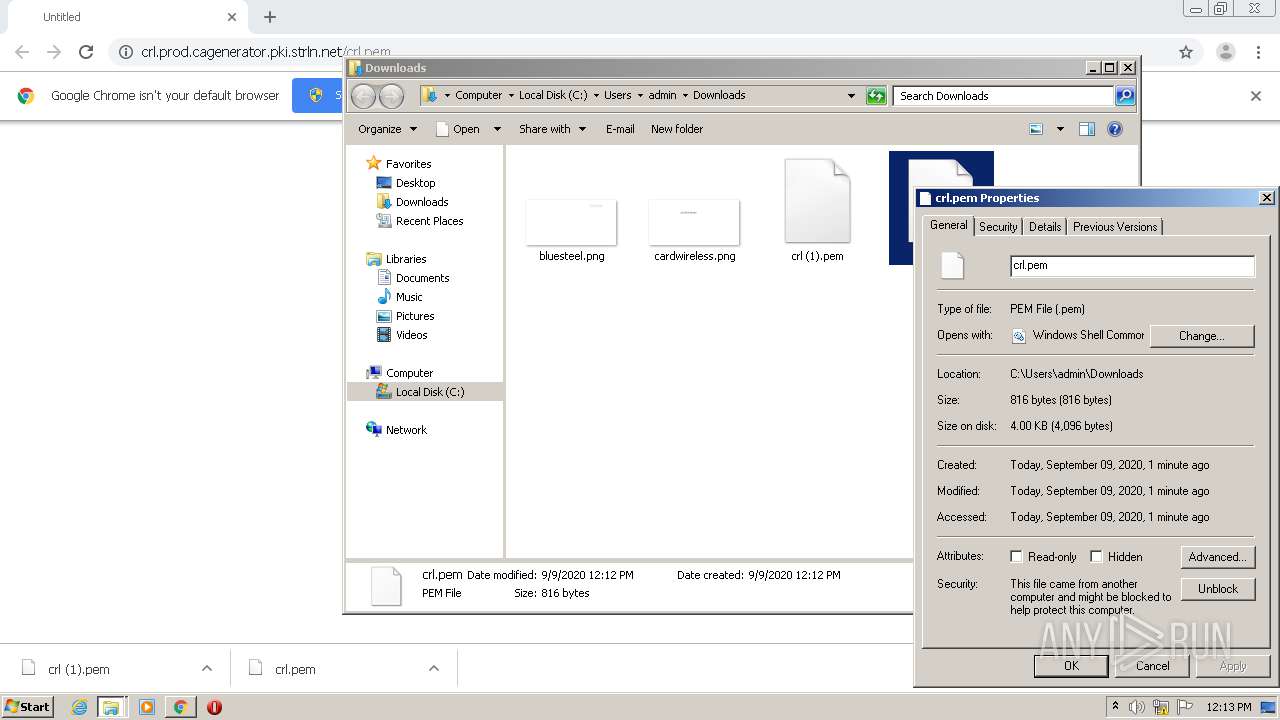
Task: Bookmark this page with the star icon
Action: tap(1186, 52)
